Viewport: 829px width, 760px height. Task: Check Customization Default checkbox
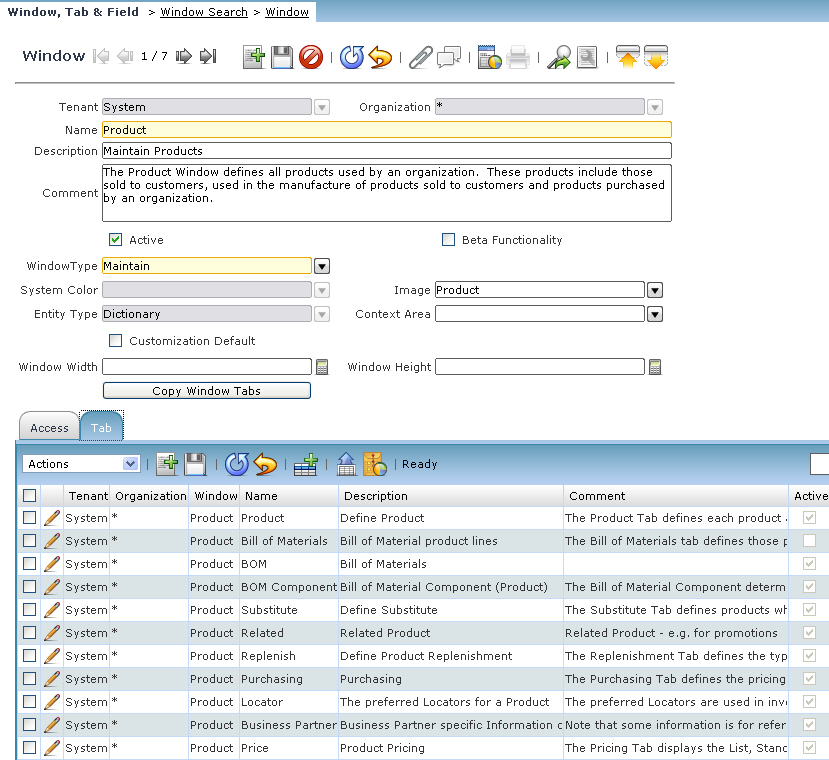click(115, 341)
